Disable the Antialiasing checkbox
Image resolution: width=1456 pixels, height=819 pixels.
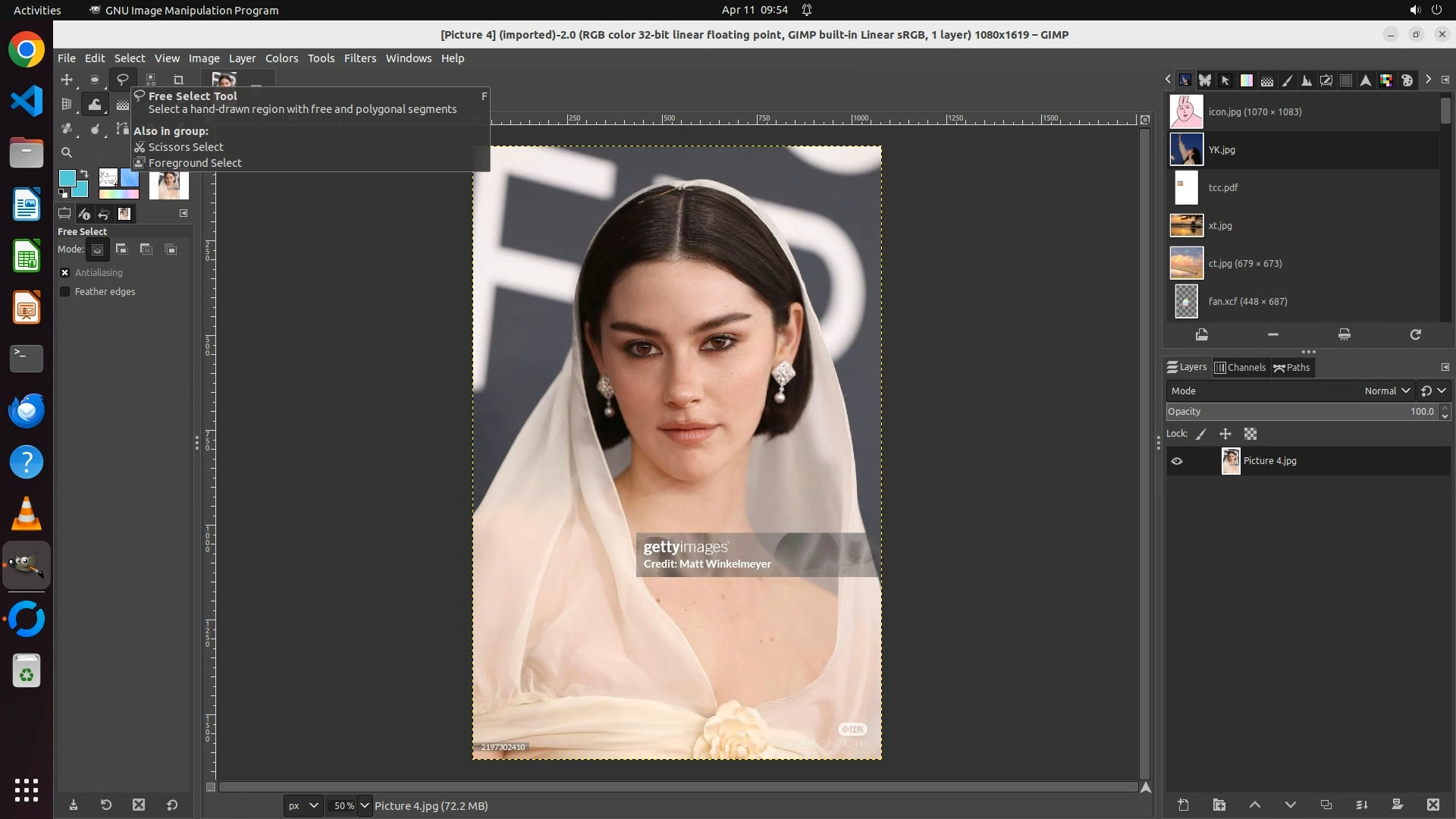click(65, 272)
